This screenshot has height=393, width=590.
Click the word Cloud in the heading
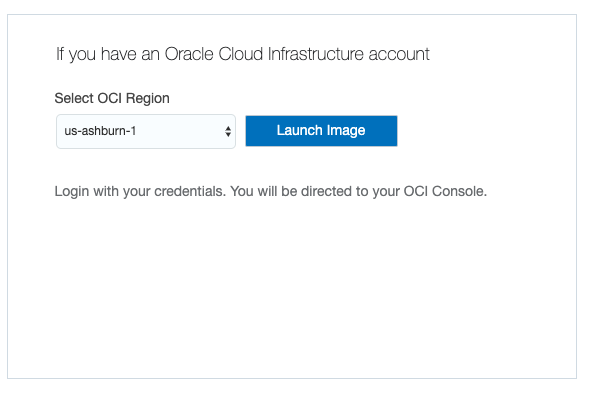pyautogui.click(x=241, y=54)
